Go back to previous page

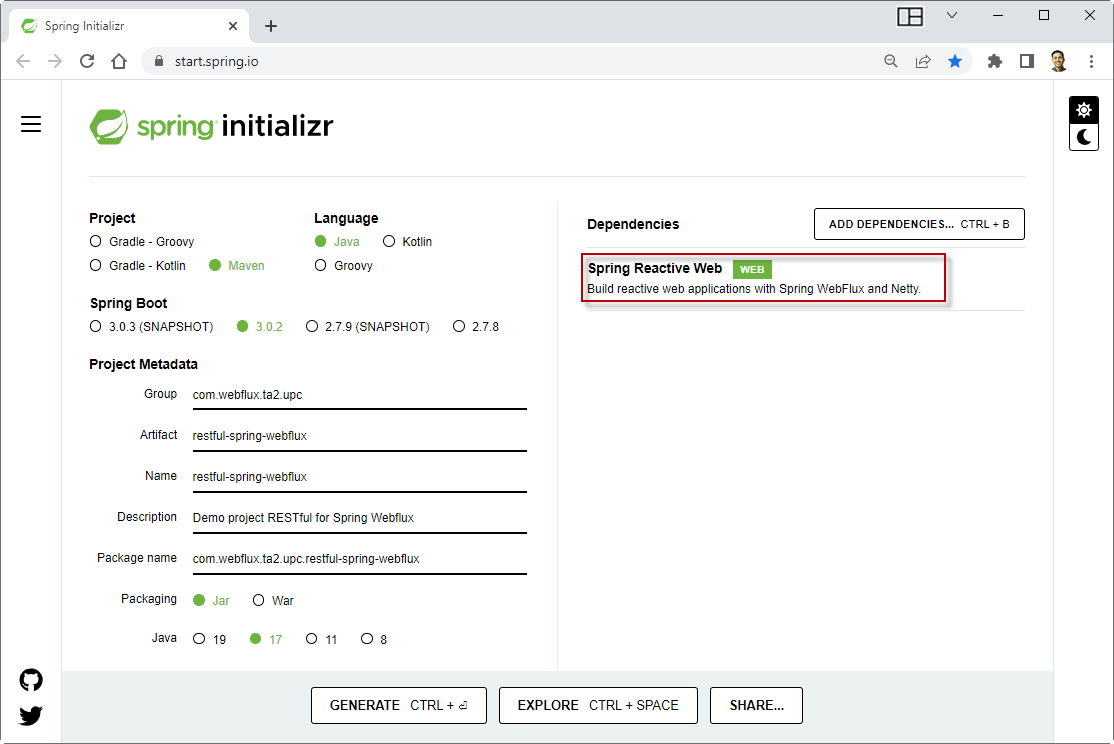click(x=23, y=61)
